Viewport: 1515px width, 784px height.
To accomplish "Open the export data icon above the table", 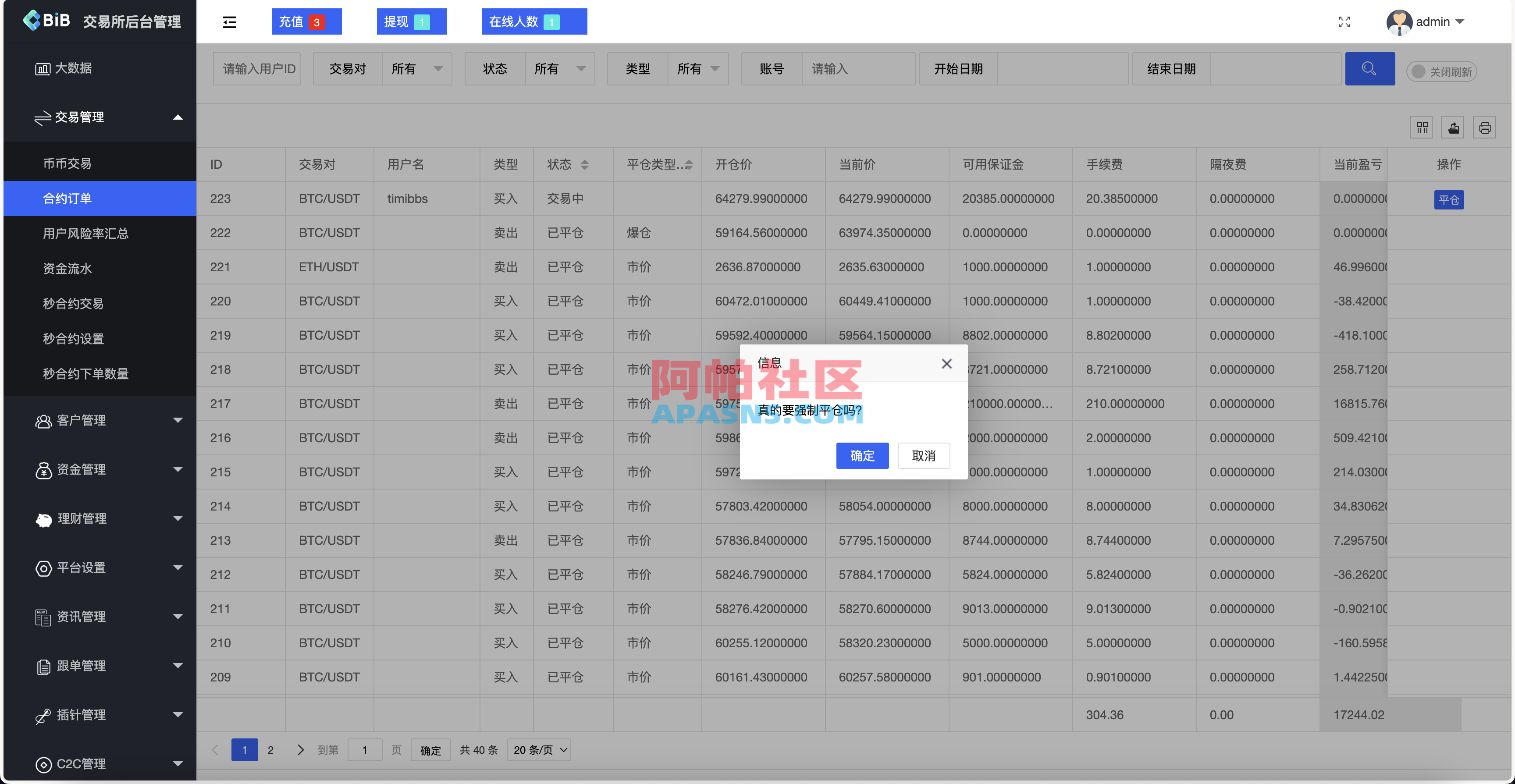I will click(1453, 127).
